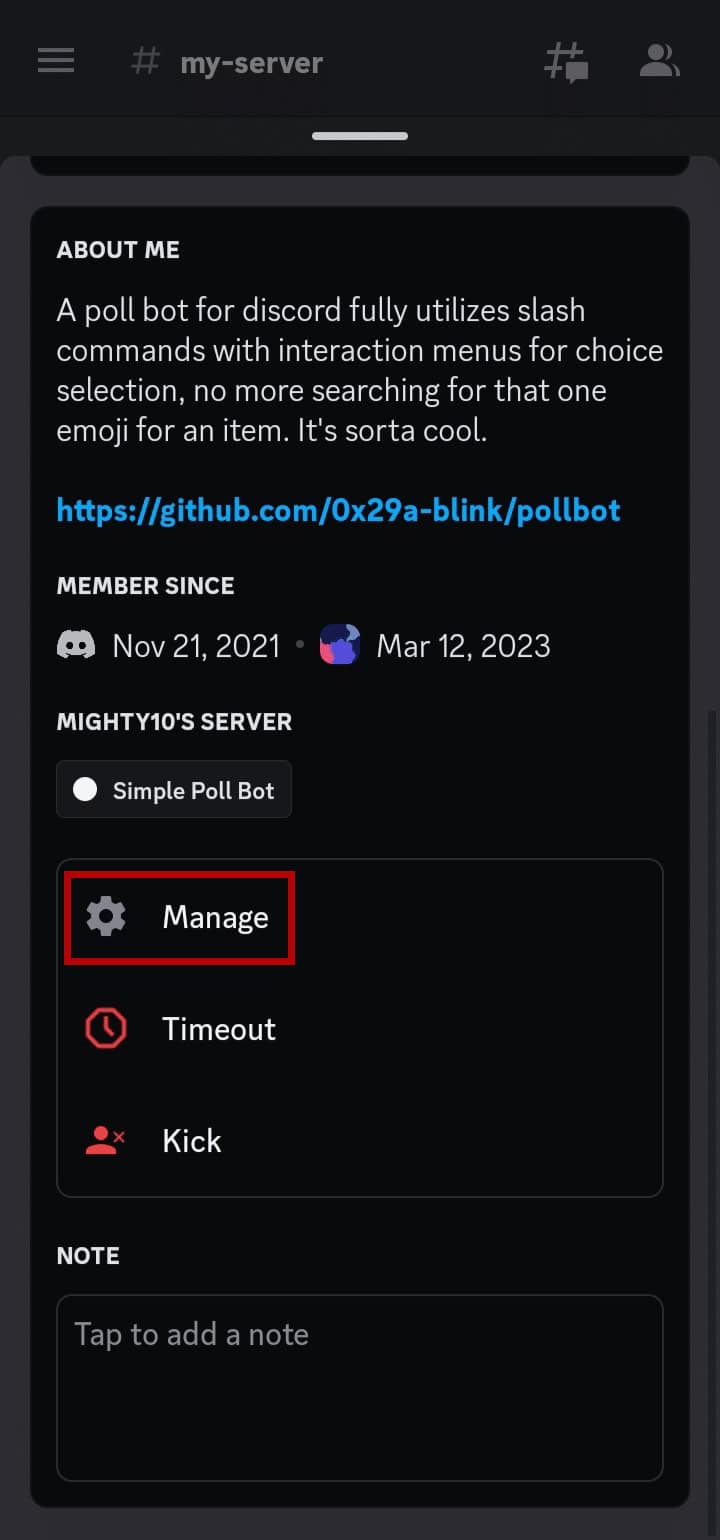Open the navigation drawer menu
Image resolution: width=720 pixels, height=1540 pixels.
(56, 60)
